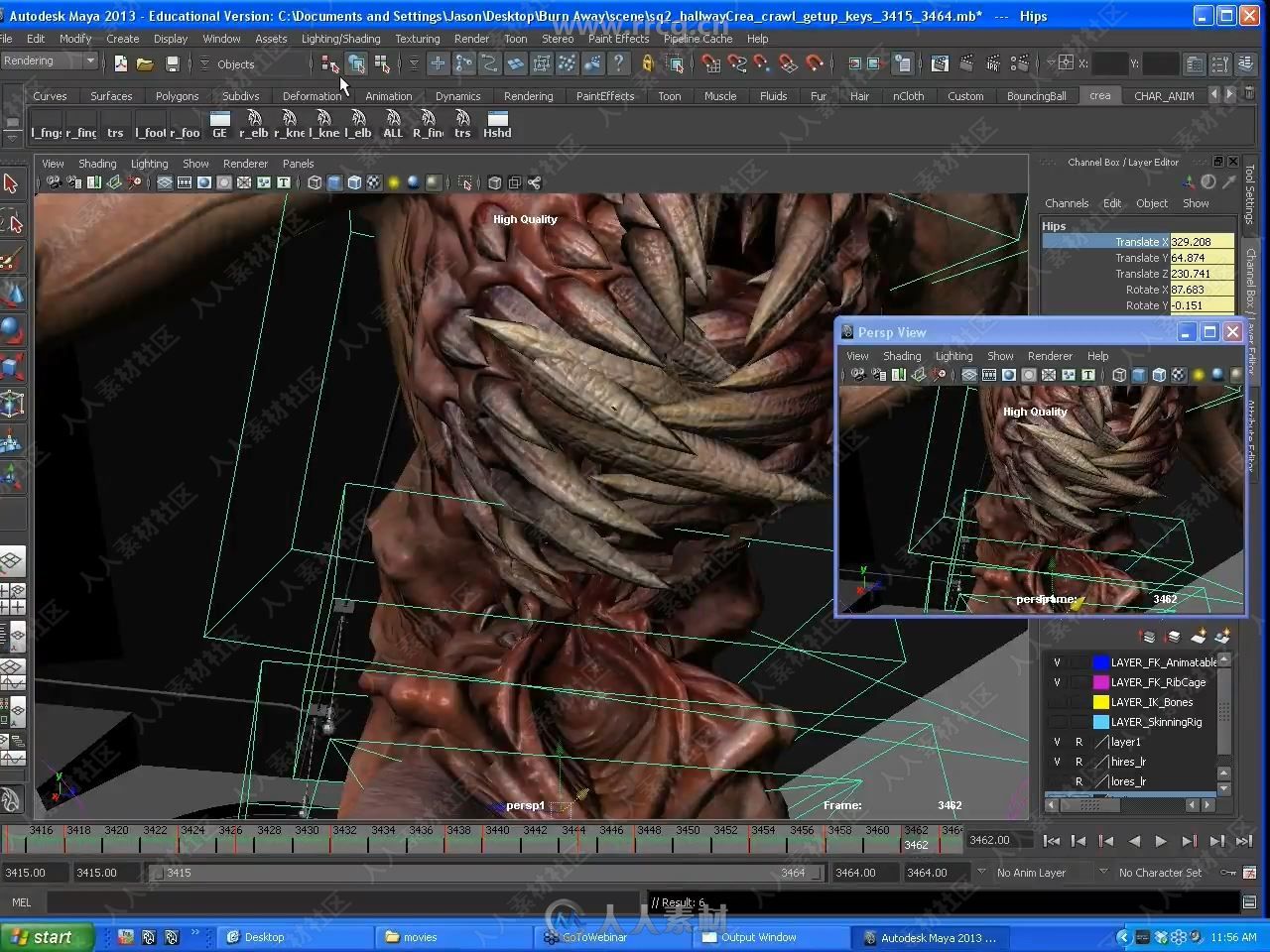The image size is (1270, 952).
Task: Toggle visibility of layer1
Action: [x=1057, y=742]
